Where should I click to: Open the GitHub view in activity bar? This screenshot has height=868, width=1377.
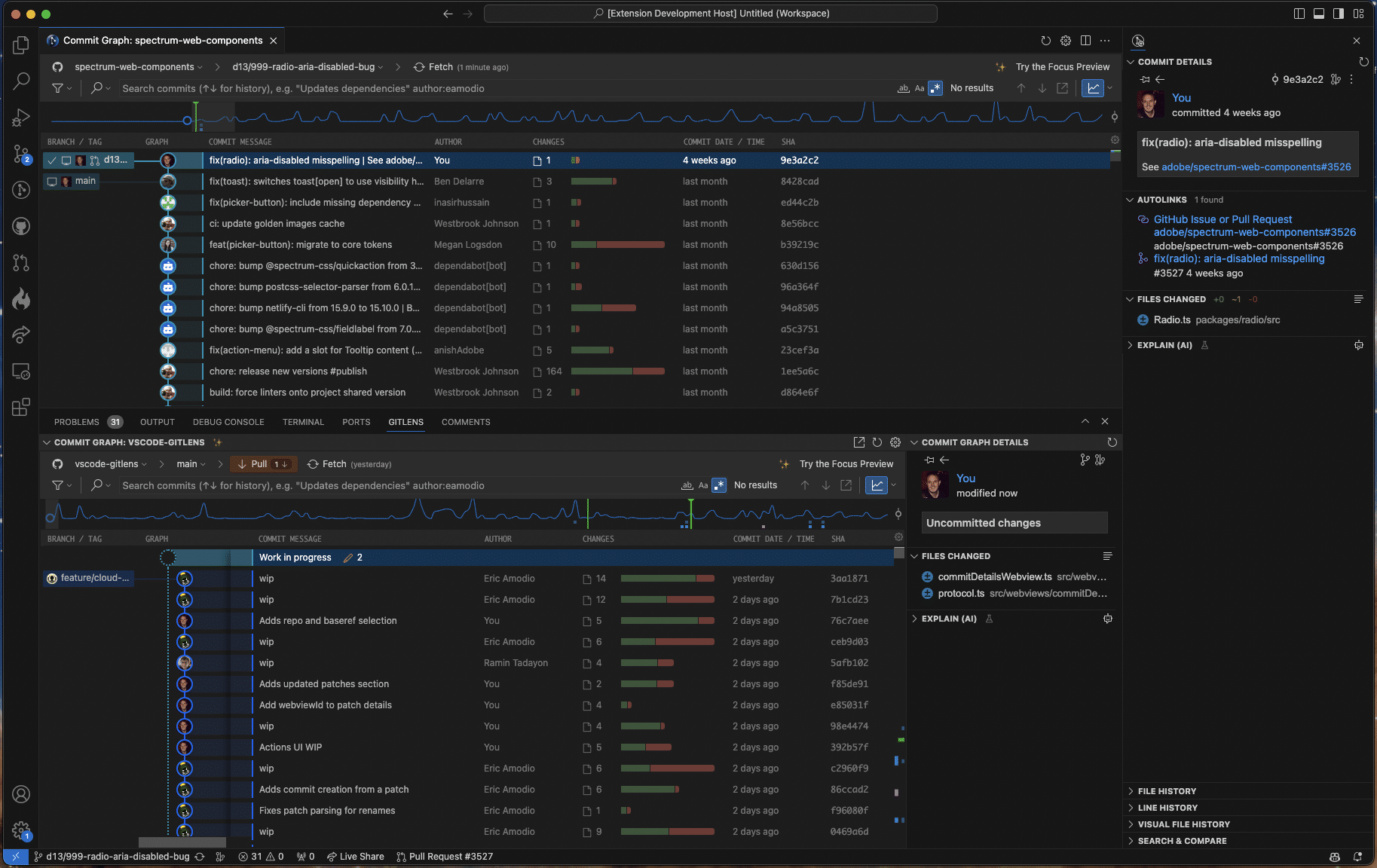(21, 227)
